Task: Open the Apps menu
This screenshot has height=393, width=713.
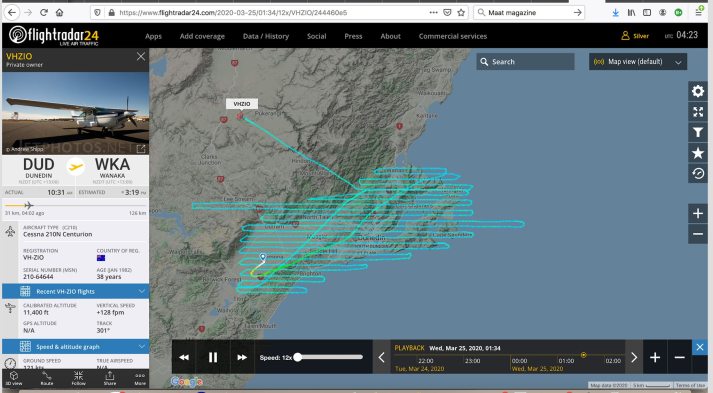Action: coord(153,36)
